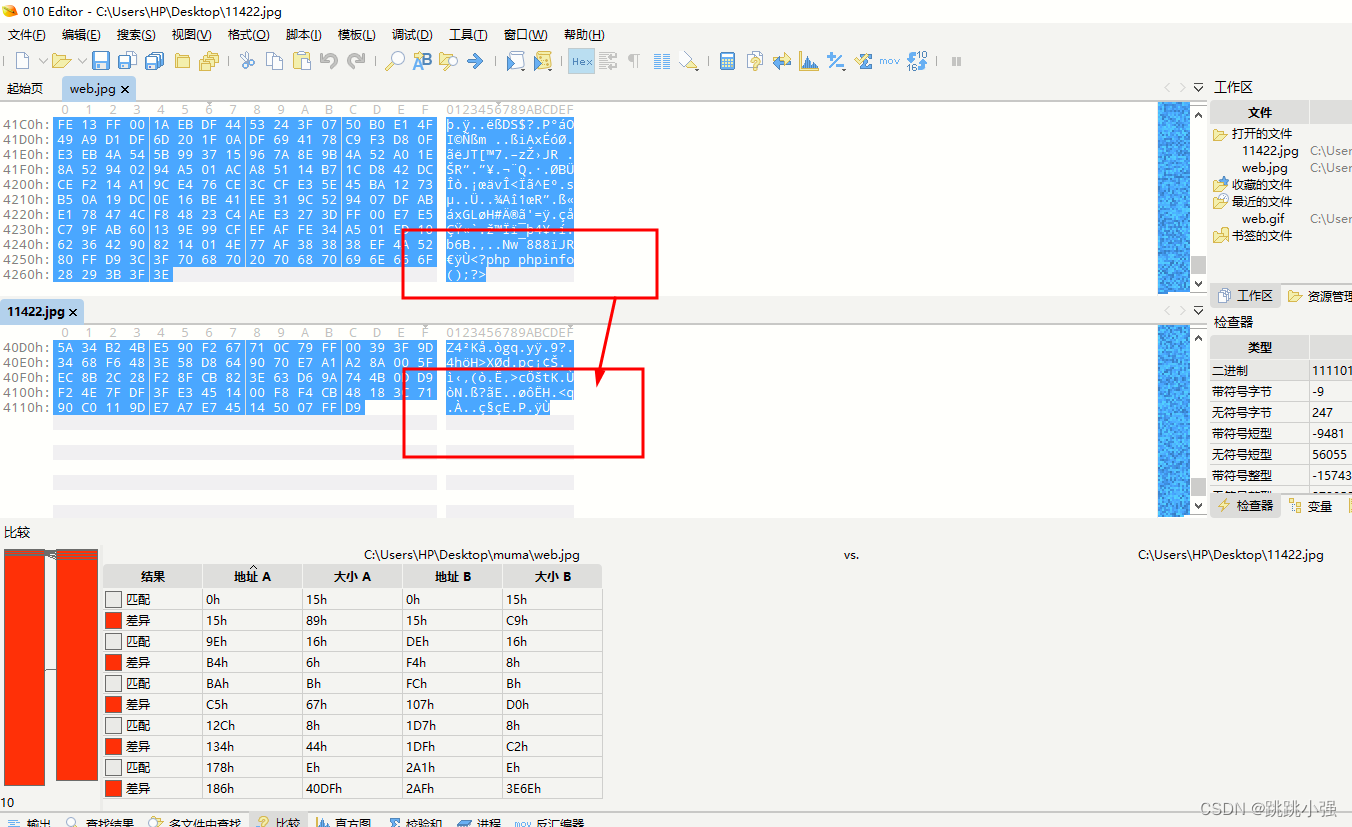Click the Undo arrow icon
Viewport: 1352px width, 827px height.
coord(328,61)
